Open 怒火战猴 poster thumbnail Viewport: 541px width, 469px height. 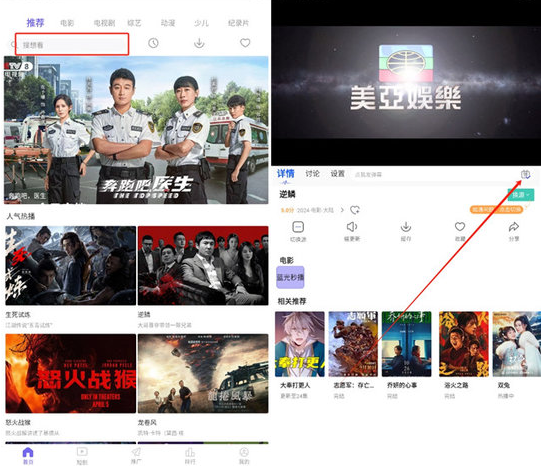tap(70, 373)
